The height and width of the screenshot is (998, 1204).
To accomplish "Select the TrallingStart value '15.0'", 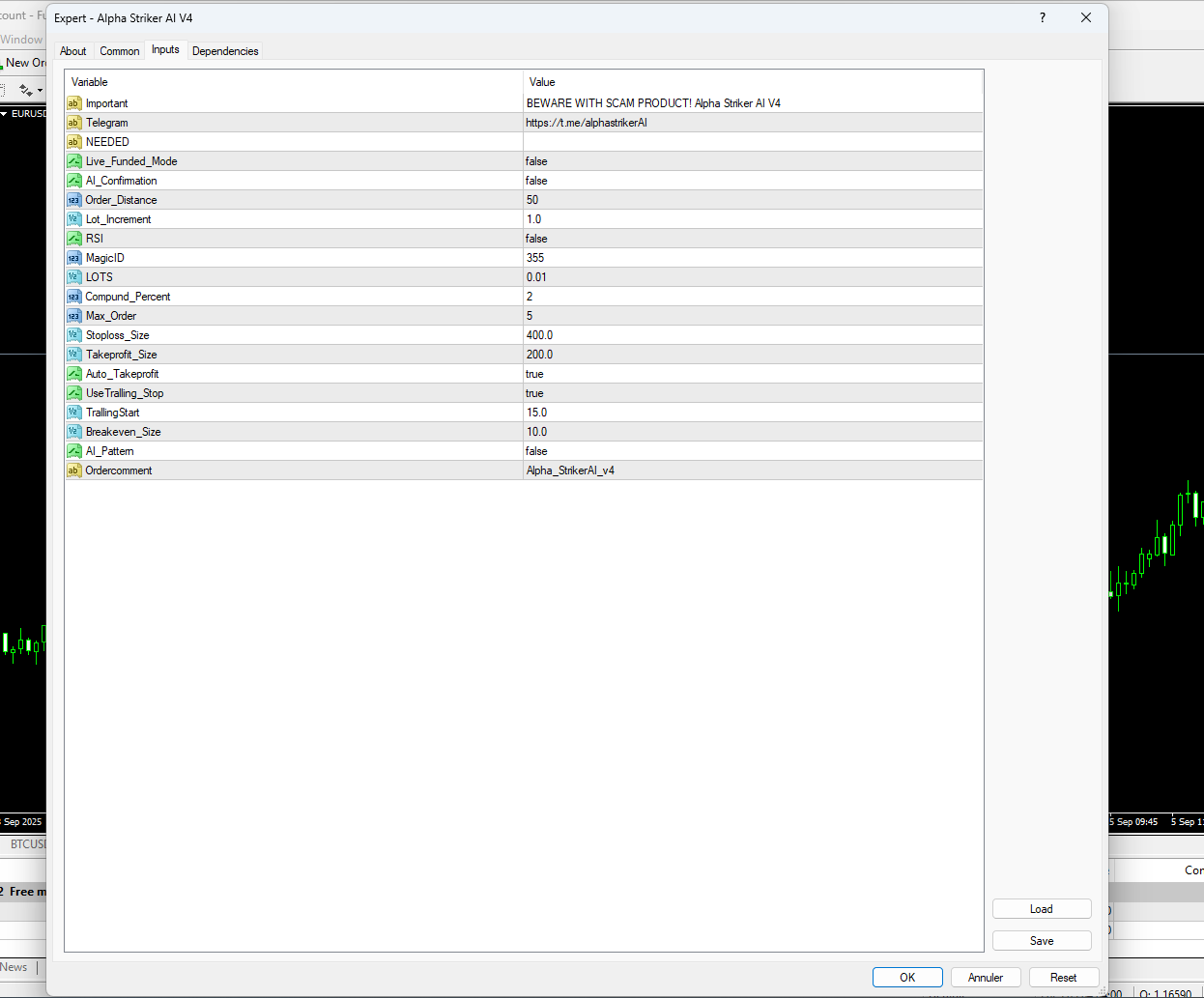I will tap(753, 413).
